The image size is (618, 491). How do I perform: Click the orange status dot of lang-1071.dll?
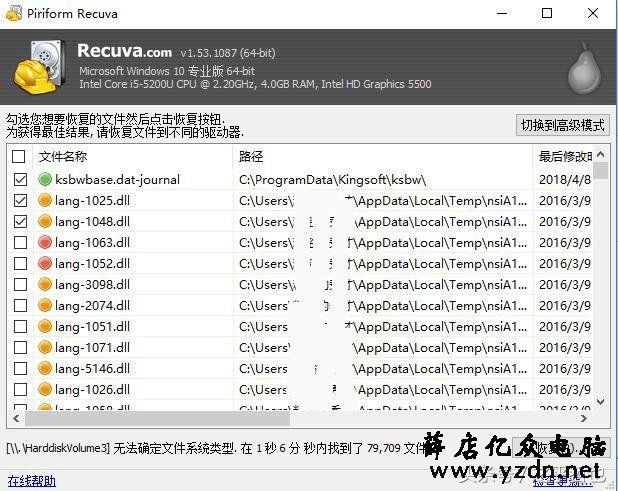pyautogui.click(x=45, y=347)
